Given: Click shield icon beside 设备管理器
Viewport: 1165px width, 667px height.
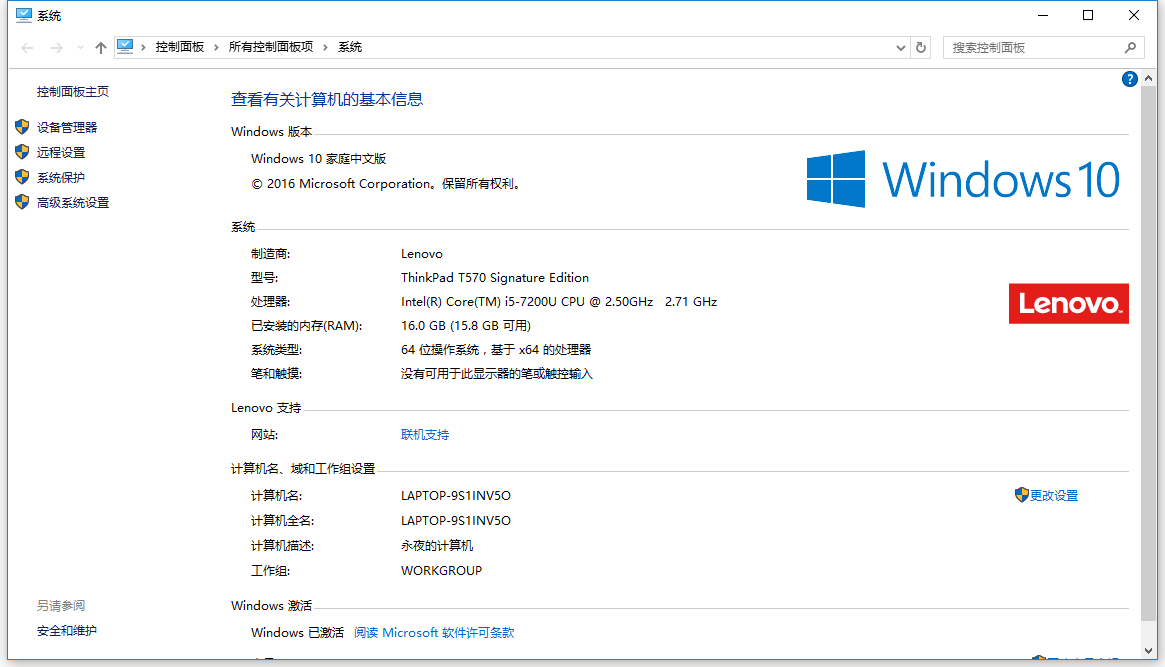Looking at the screenshot, I should [x=22, y=127].
